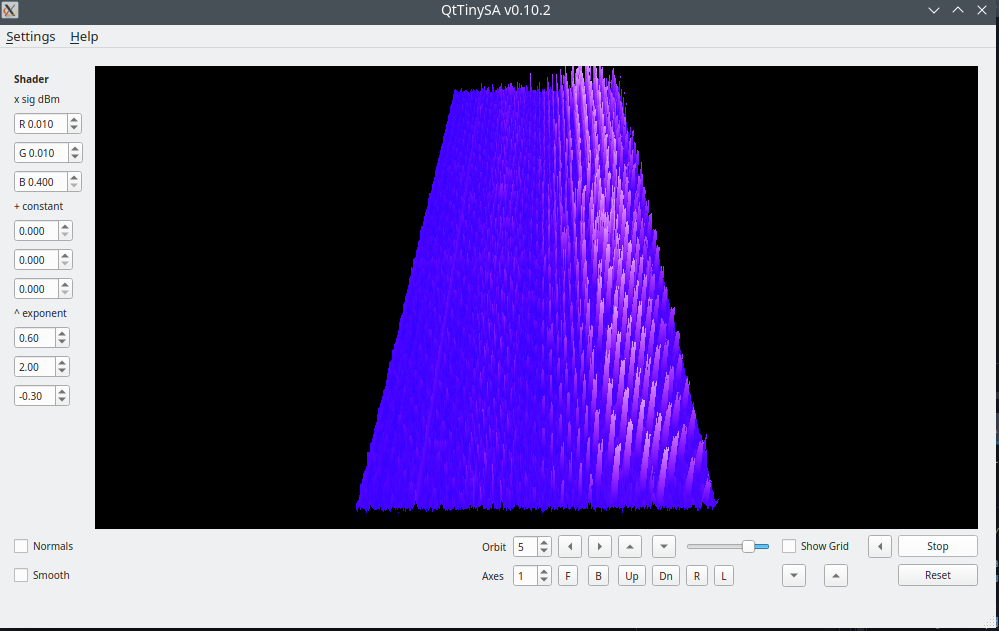999x631 pixels.
Task: Orbit the 3D view upward
Action: (629, 546)
